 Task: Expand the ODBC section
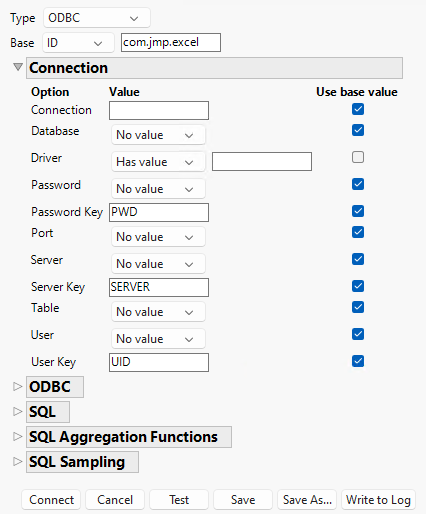coord(17,387)
